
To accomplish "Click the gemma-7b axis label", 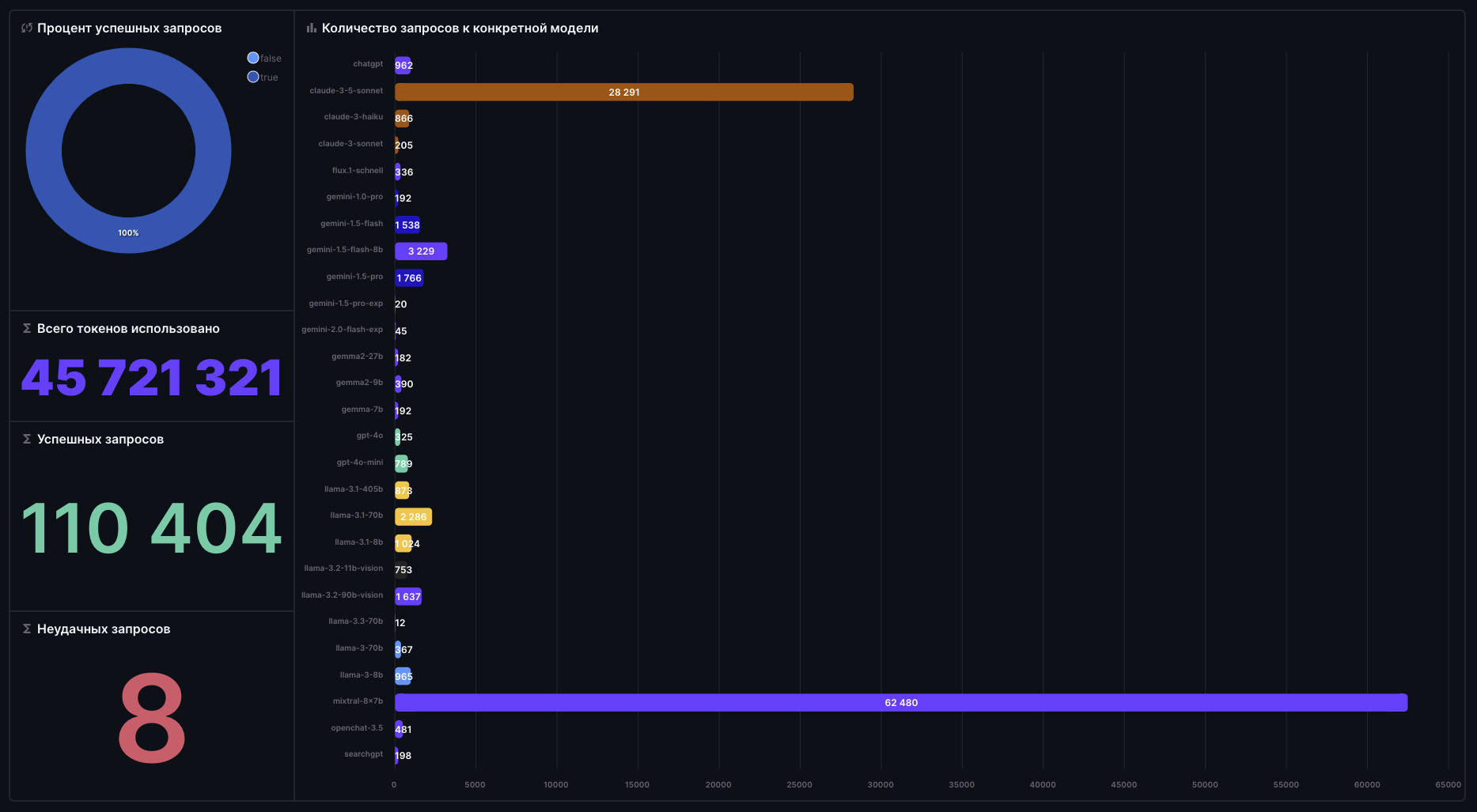I will [x=362, y=410].
